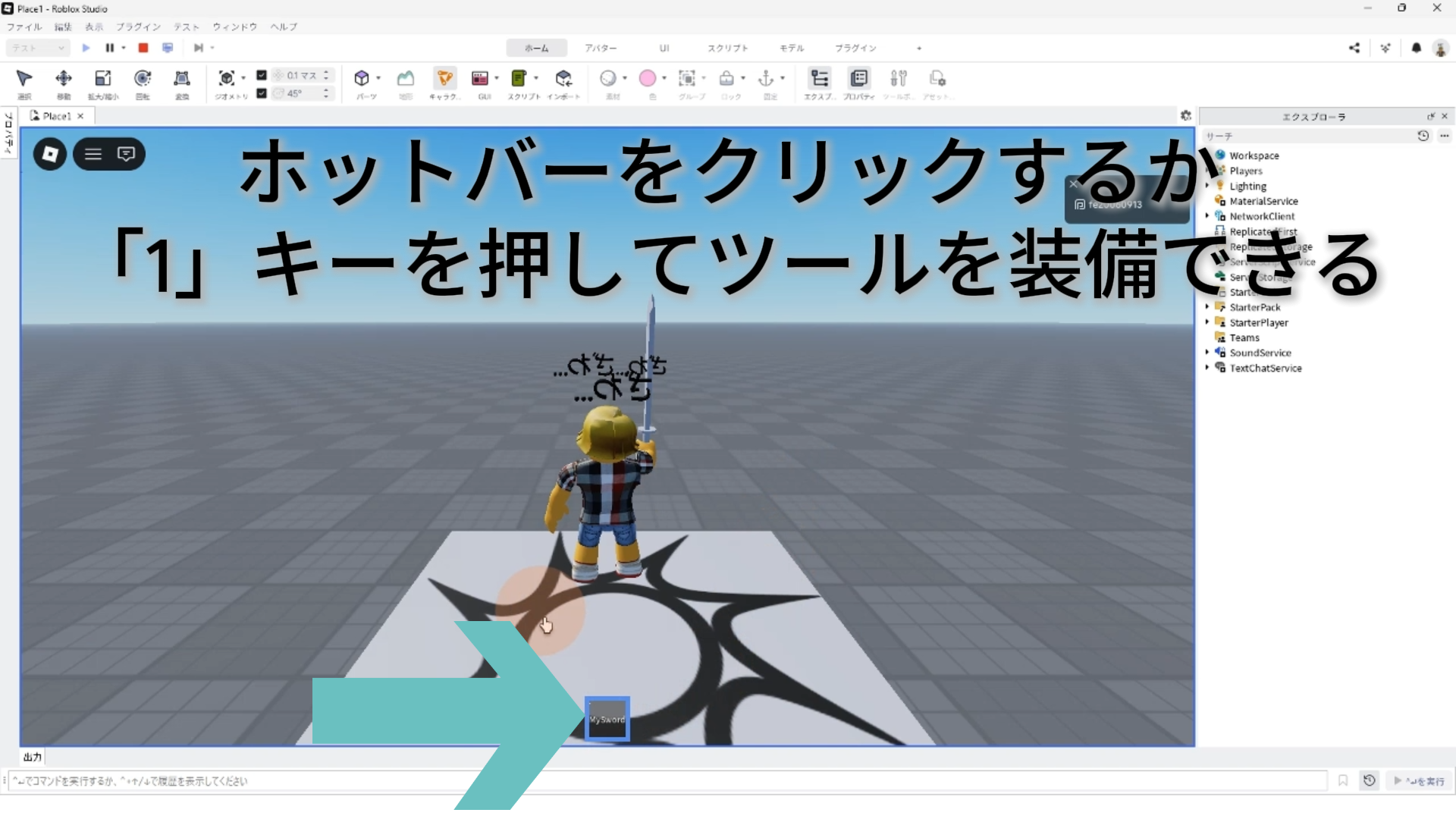Click the Terrain editor icon
The height and width of the screenshot is (819, 1456).
(x=406, y=79)
